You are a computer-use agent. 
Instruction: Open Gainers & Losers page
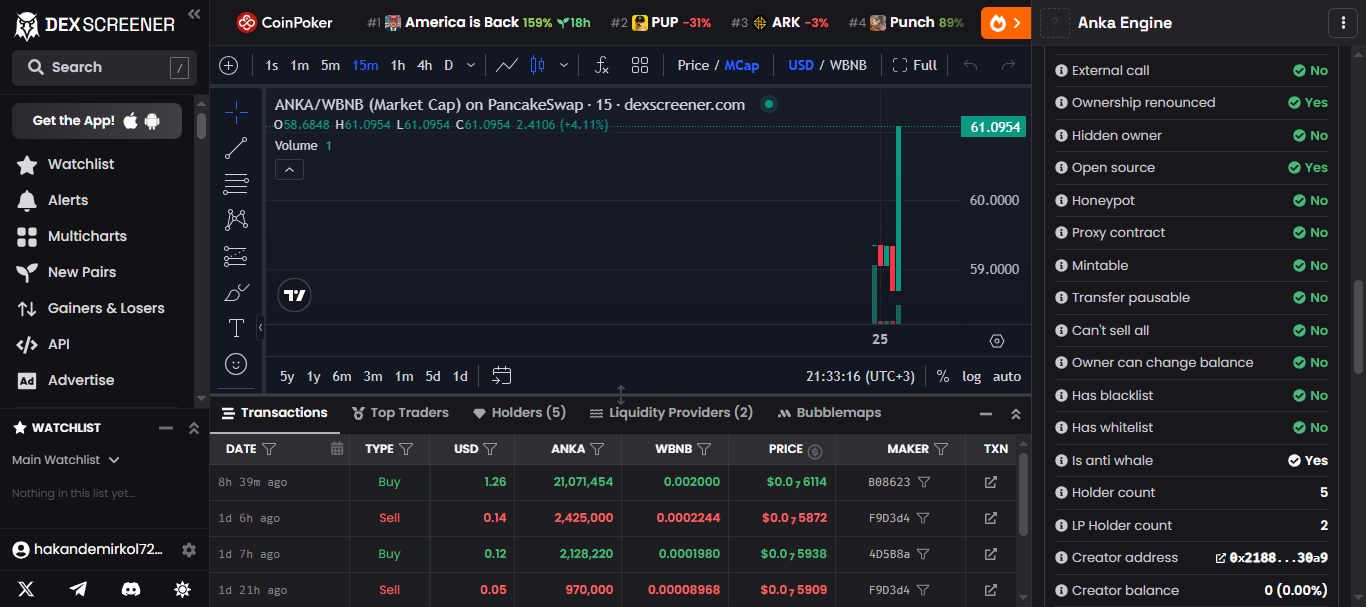pos(106,308)
